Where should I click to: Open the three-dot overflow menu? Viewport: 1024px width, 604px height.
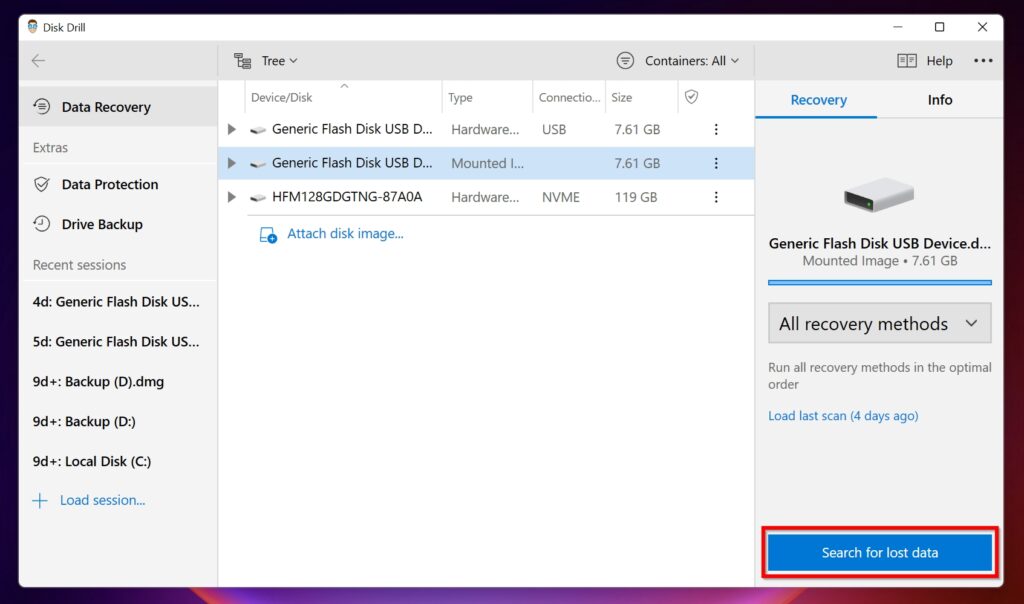(x=983, y=60)
